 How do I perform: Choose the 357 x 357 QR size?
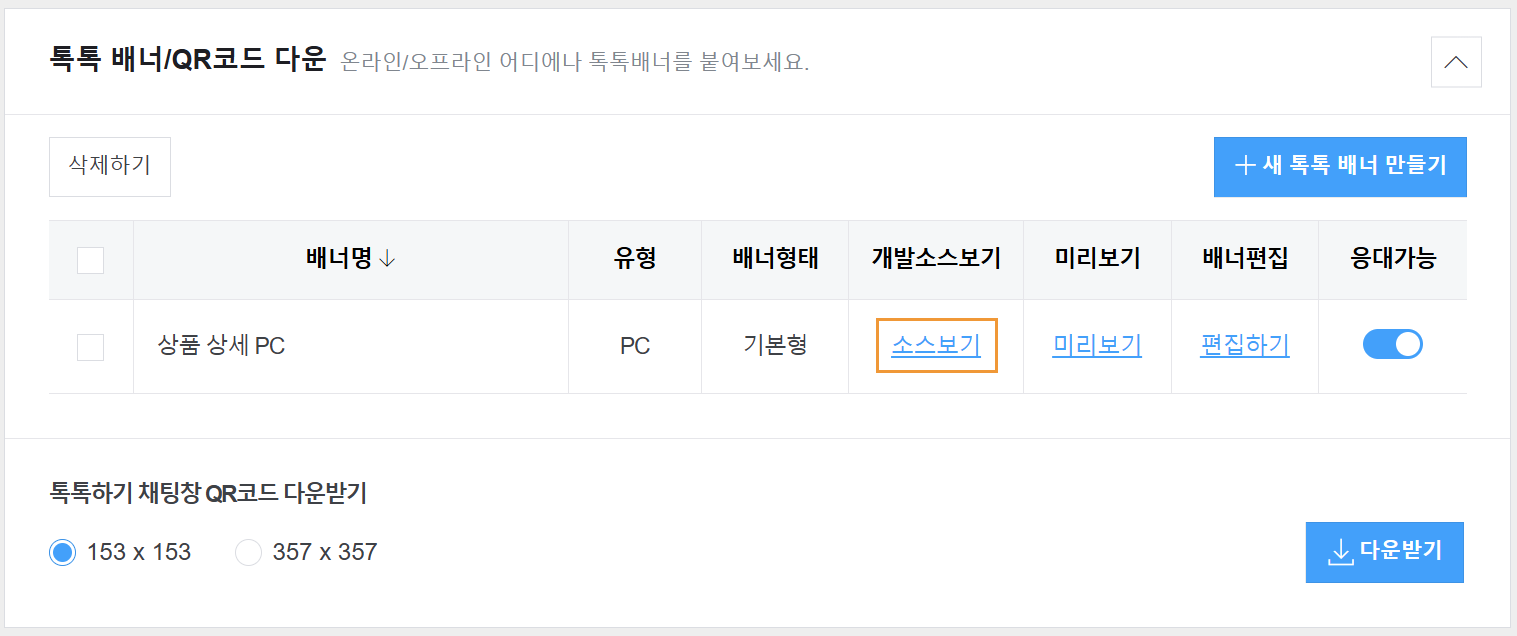coord(248,552)
